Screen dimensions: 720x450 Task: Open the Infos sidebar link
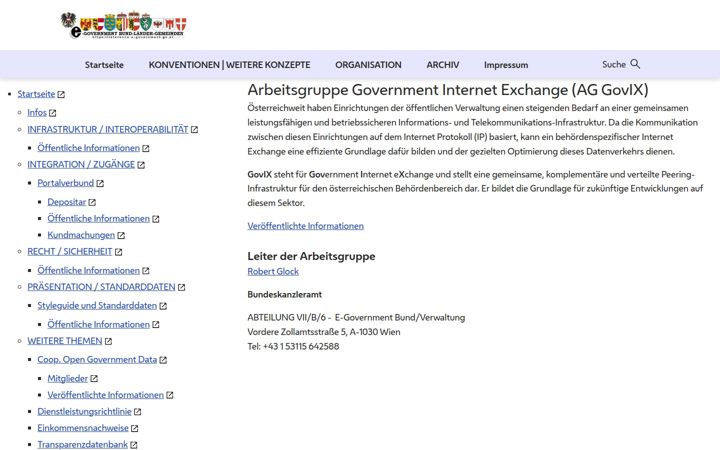[x=37, y=112]
